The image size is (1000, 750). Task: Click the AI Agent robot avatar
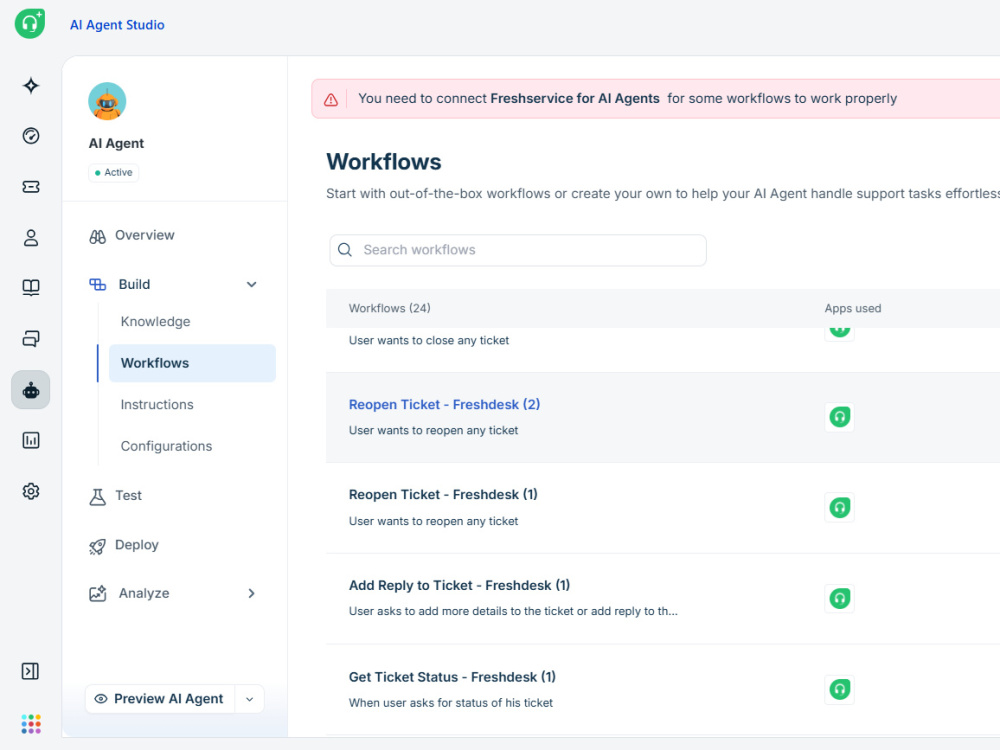point(107,101)
